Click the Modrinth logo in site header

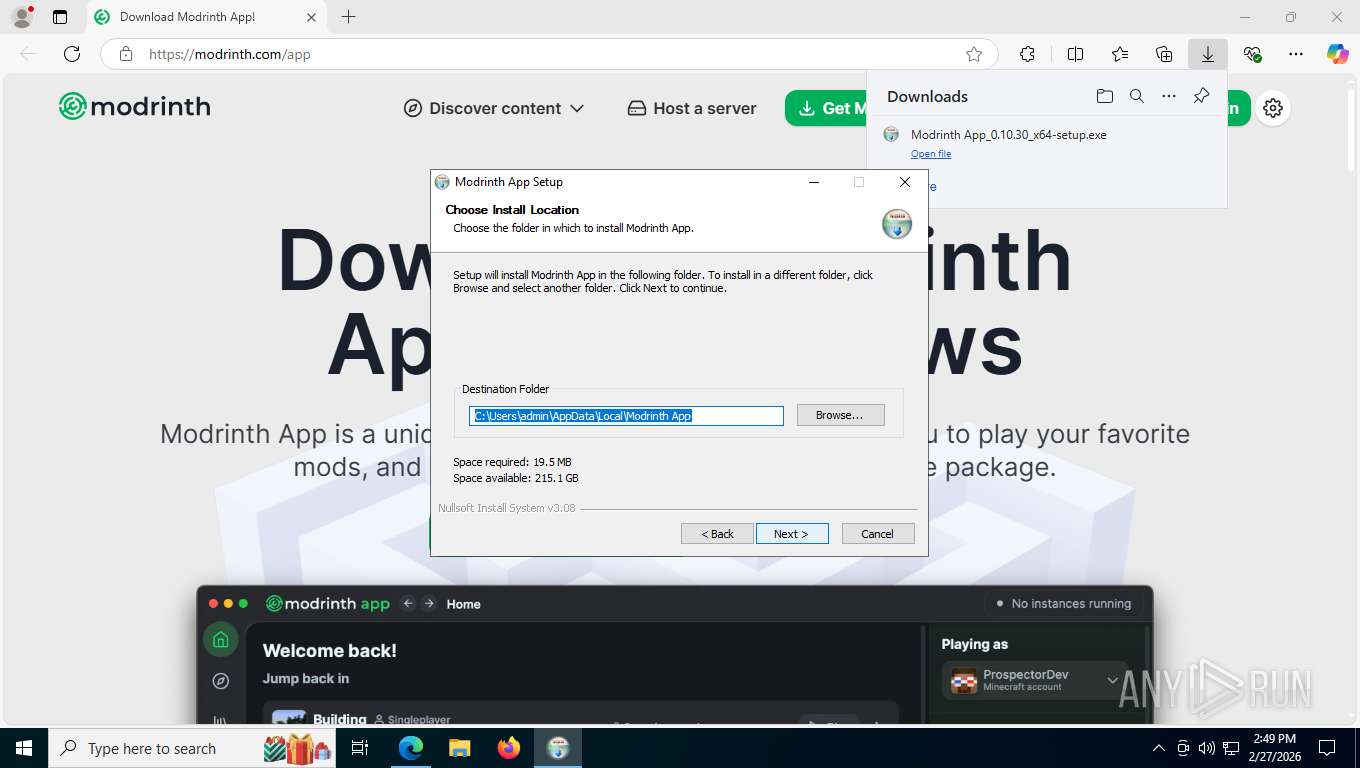(x=135, y=106)
